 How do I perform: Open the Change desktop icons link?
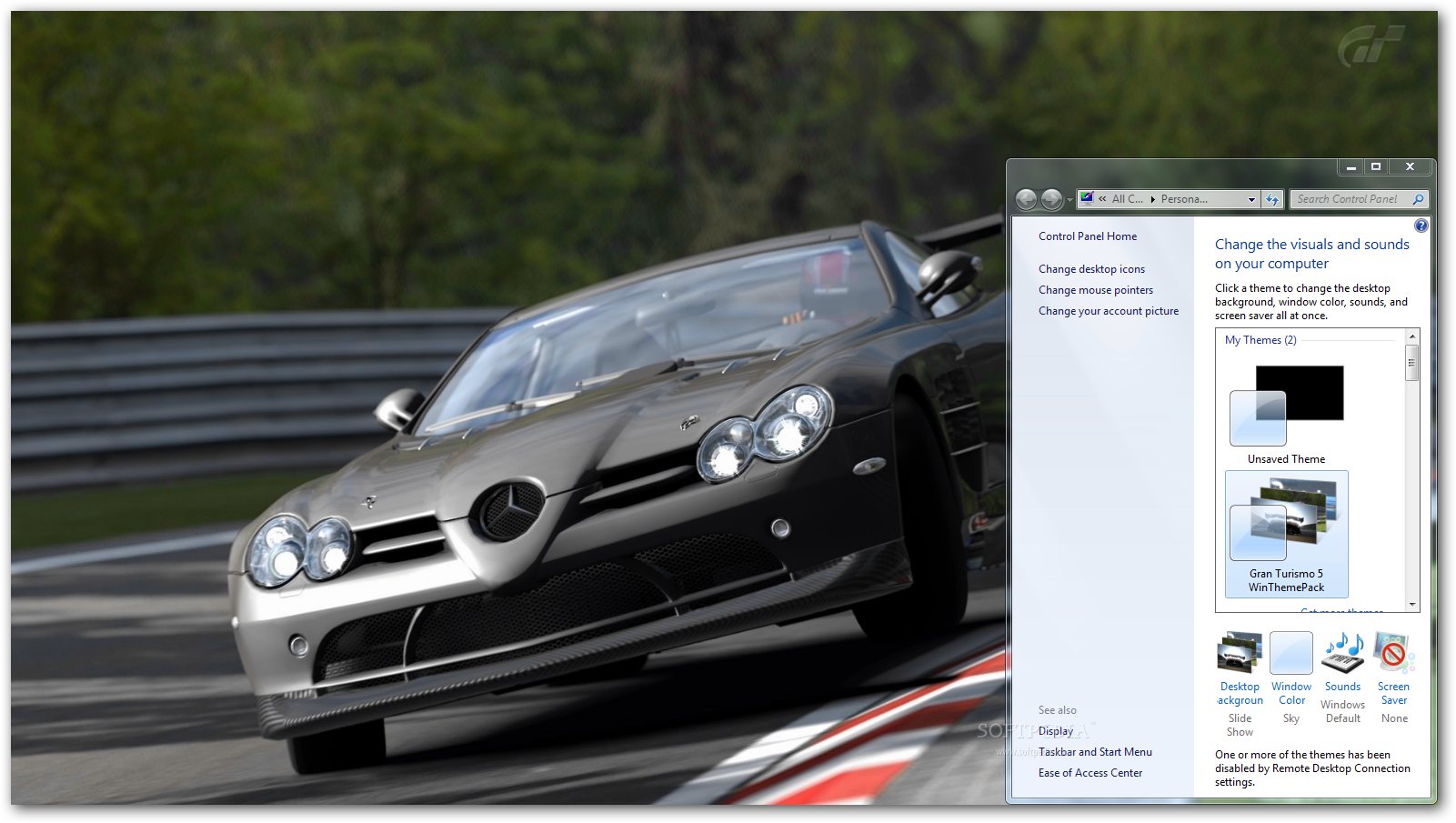click(x=1091, y=269)
